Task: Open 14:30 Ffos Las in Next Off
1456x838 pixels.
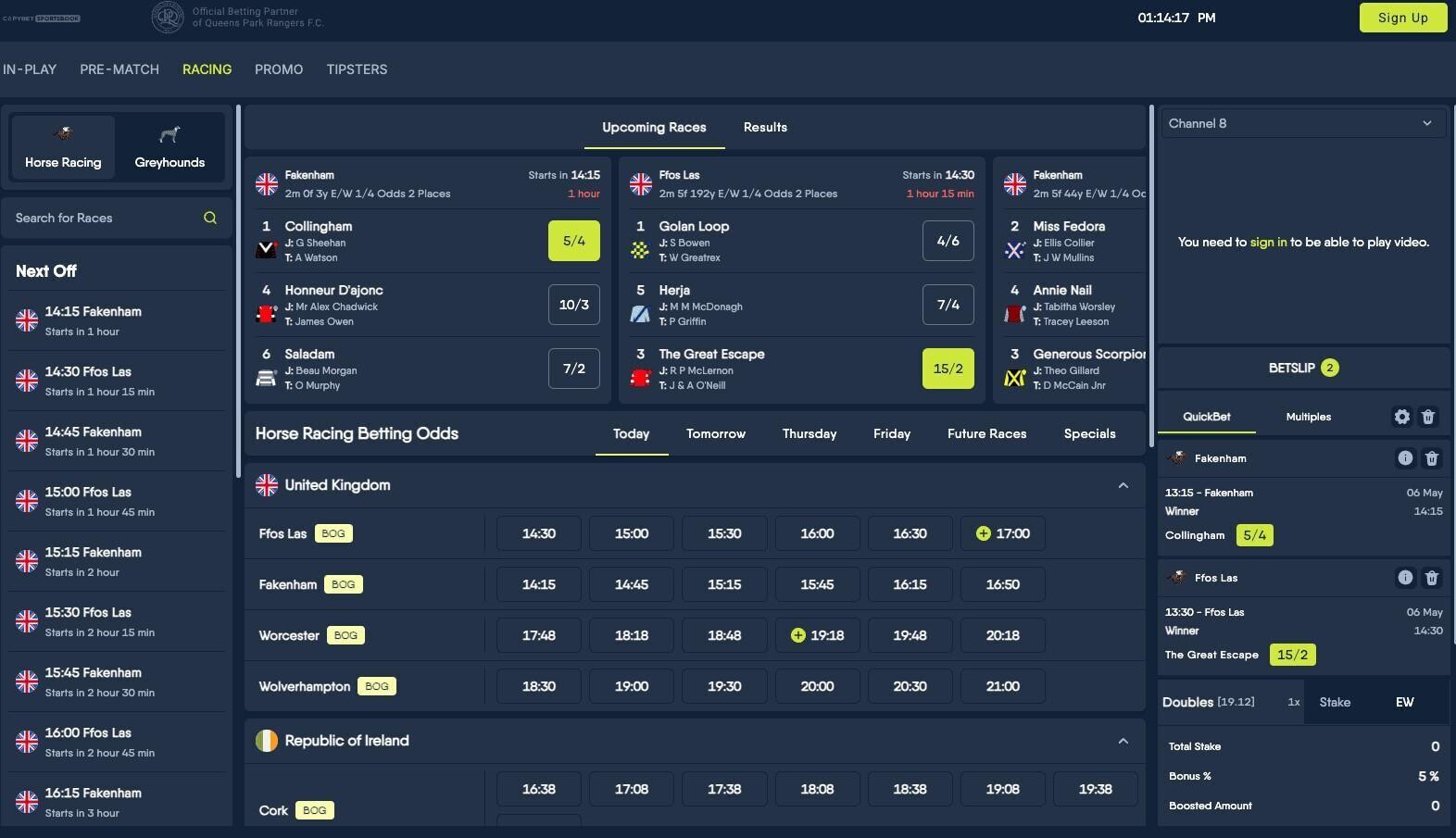Action: click(117, 381)
